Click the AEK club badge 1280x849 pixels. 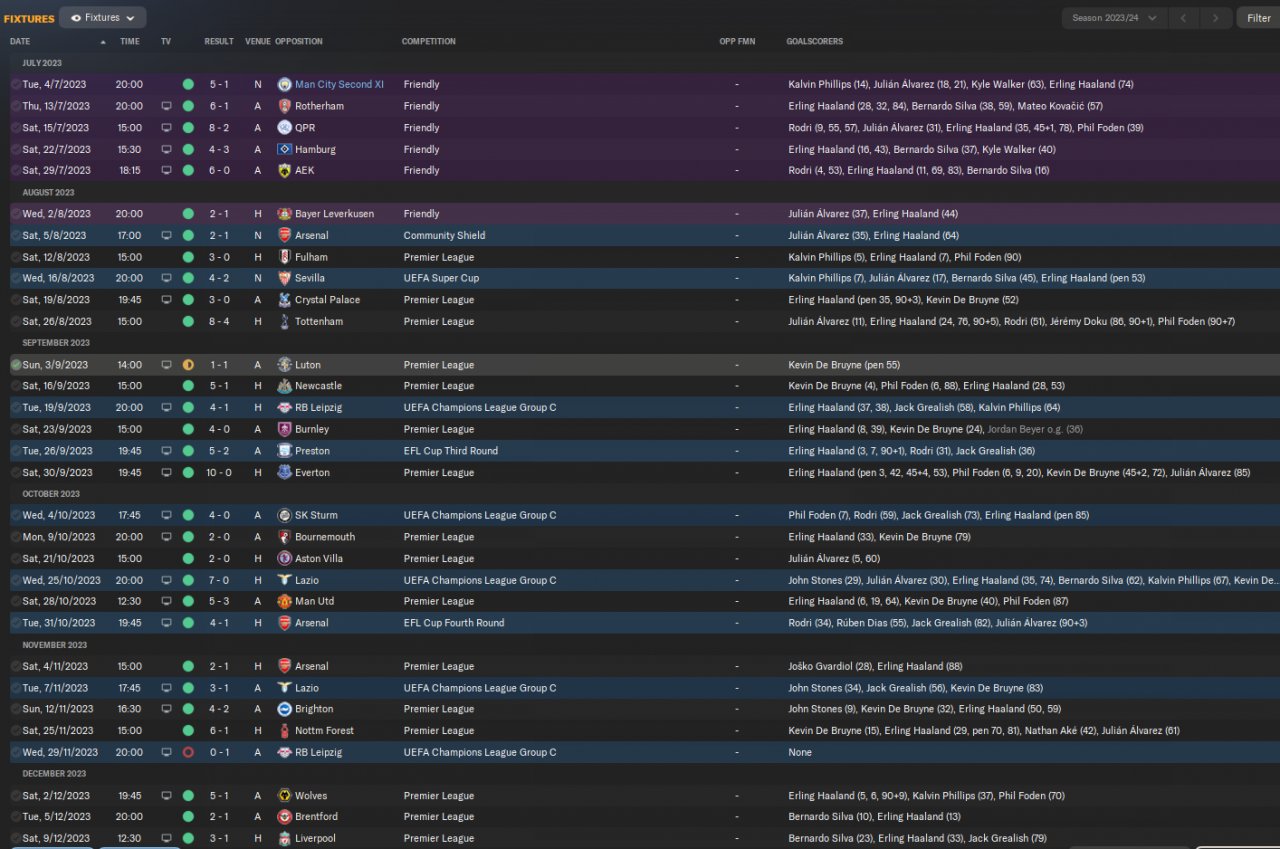click(x=284, y=171)
